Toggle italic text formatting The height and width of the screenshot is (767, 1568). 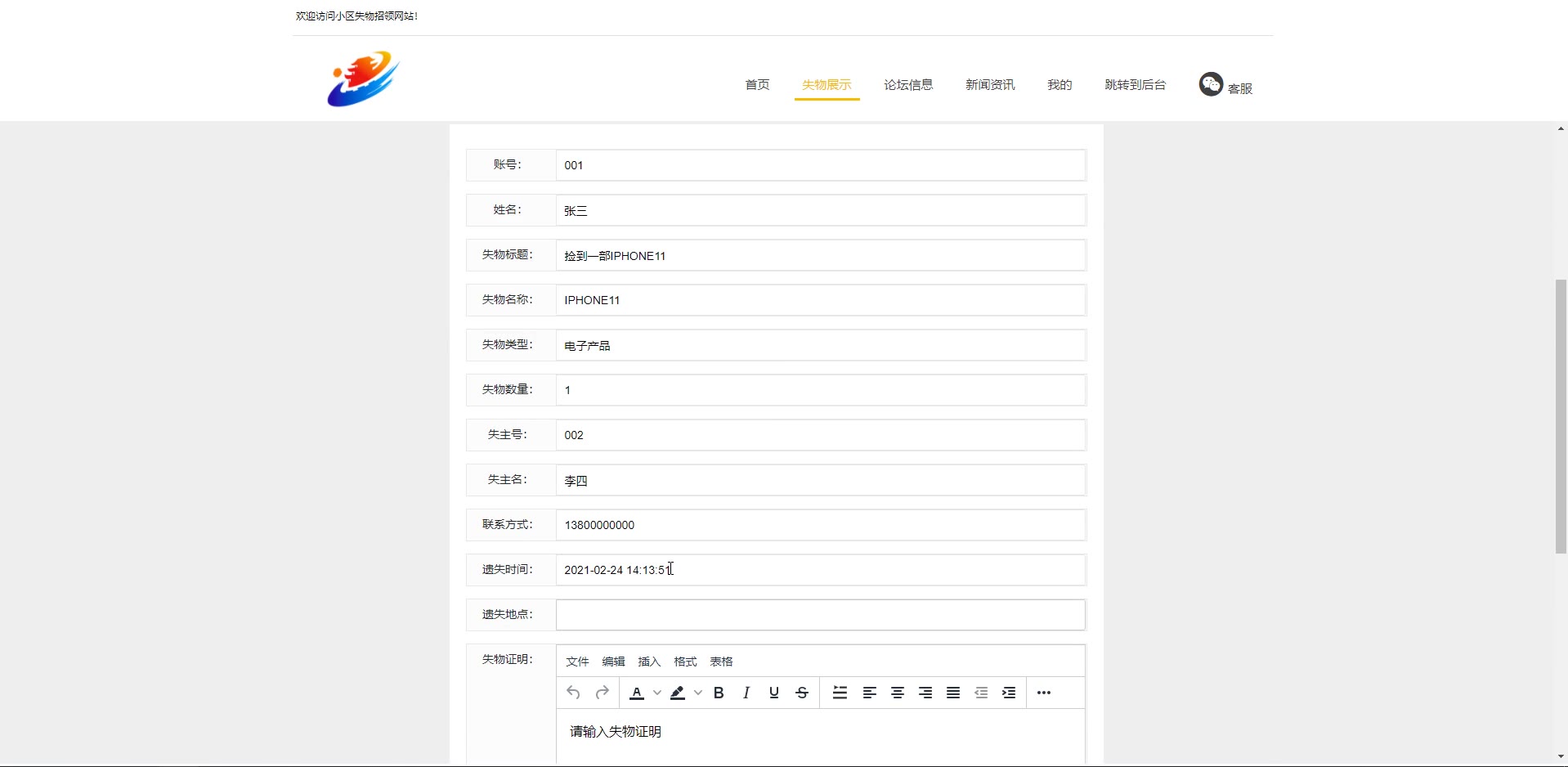pos(746,693)
